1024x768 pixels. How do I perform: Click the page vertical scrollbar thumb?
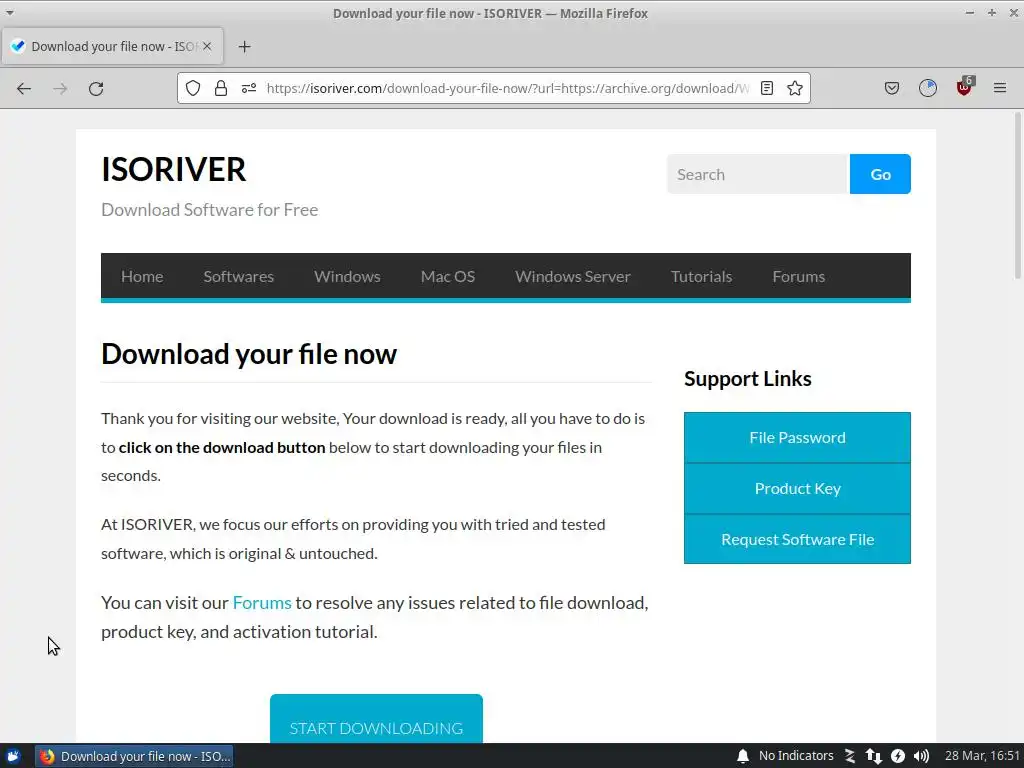coord(1017,196)
